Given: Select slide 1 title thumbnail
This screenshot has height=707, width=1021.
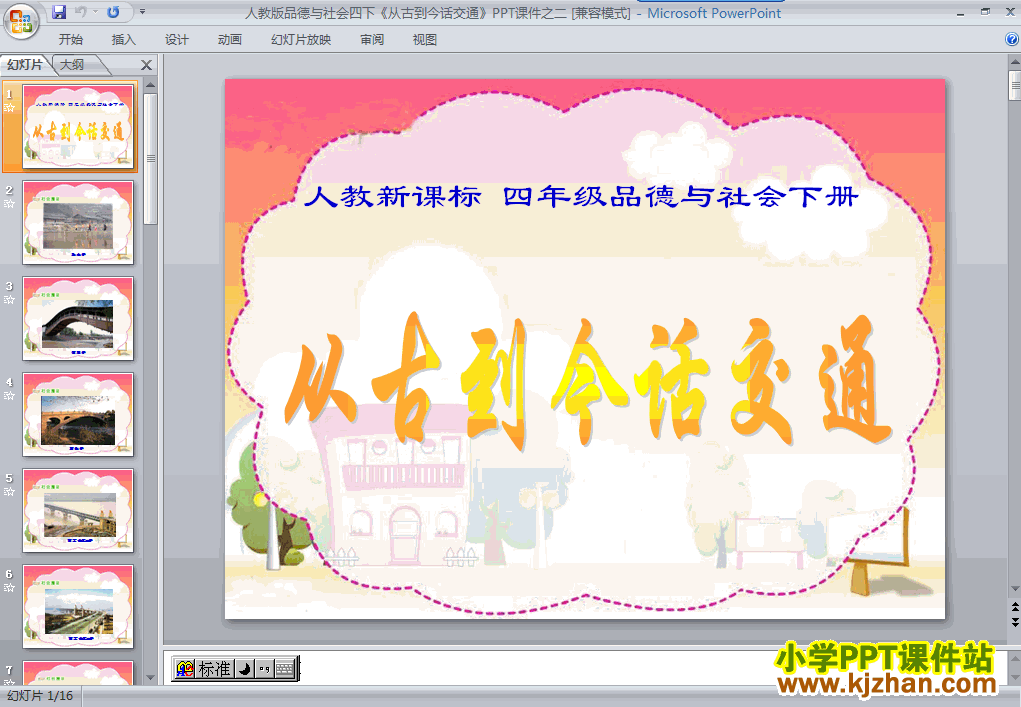Looking at the screenshot, I should [x=78, y=127].
